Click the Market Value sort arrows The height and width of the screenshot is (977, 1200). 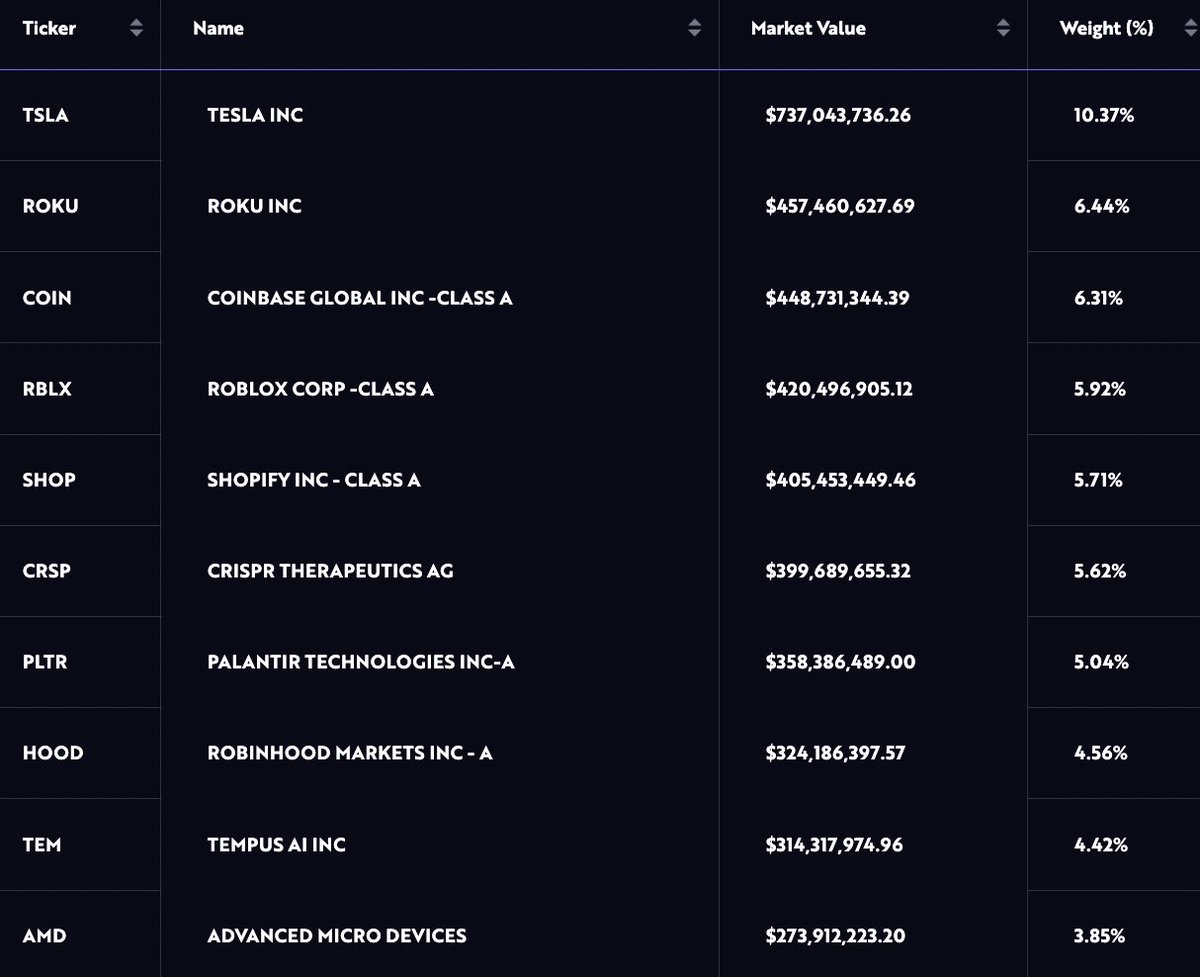pyautogui.click(x=1003, y=29)
